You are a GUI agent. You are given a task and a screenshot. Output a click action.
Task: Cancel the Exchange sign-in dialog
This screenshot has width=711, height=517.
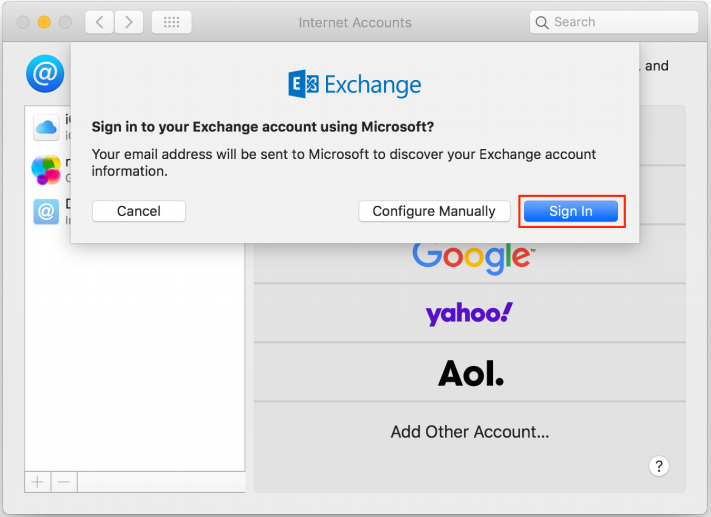click(139, 211)
